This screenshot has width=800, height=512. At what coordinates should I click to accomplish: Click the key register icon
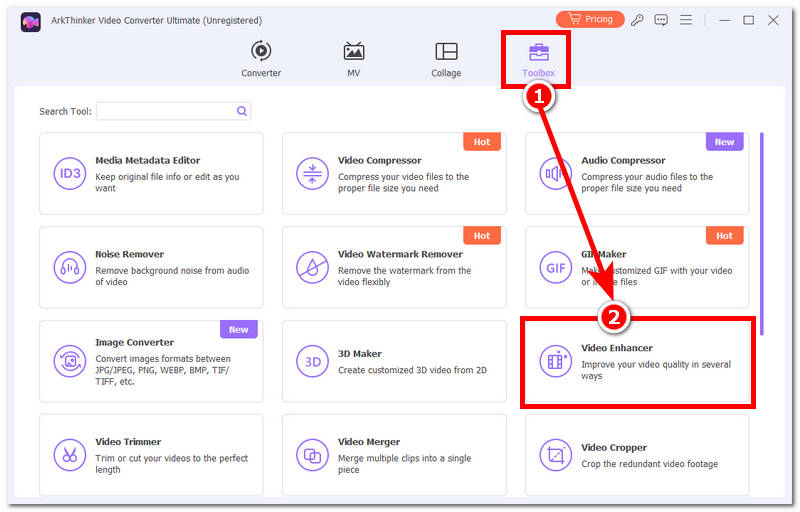pos(637,20)
